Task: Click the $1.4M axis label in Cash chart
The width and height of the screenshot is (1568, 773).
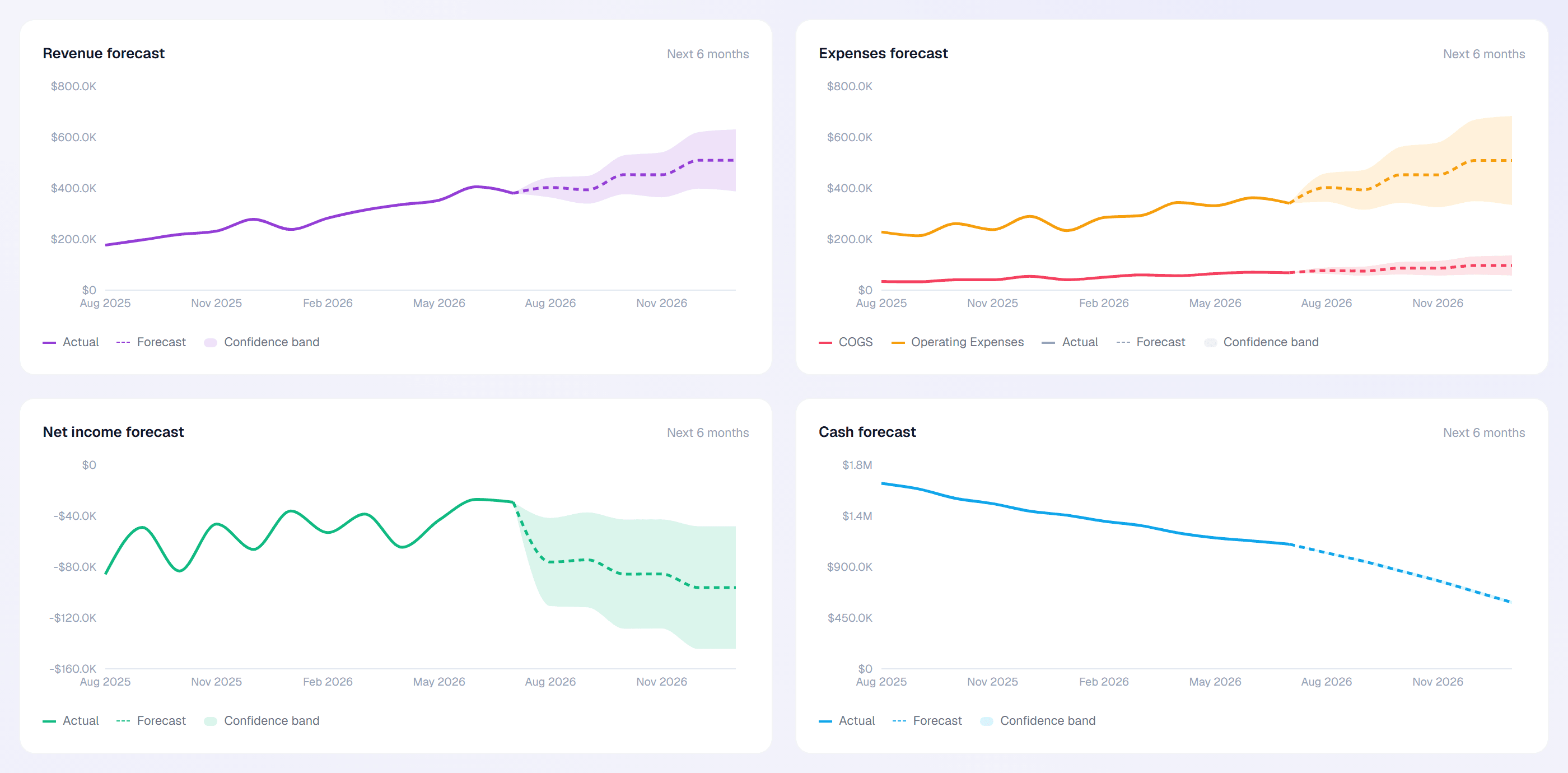Action: point(857,516)
